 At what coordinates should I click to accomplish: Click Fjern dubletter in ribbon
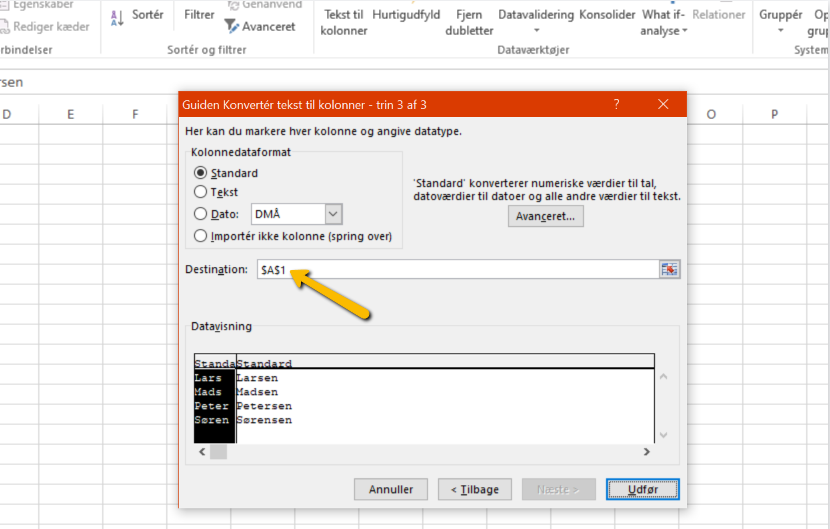coord(468,22)
